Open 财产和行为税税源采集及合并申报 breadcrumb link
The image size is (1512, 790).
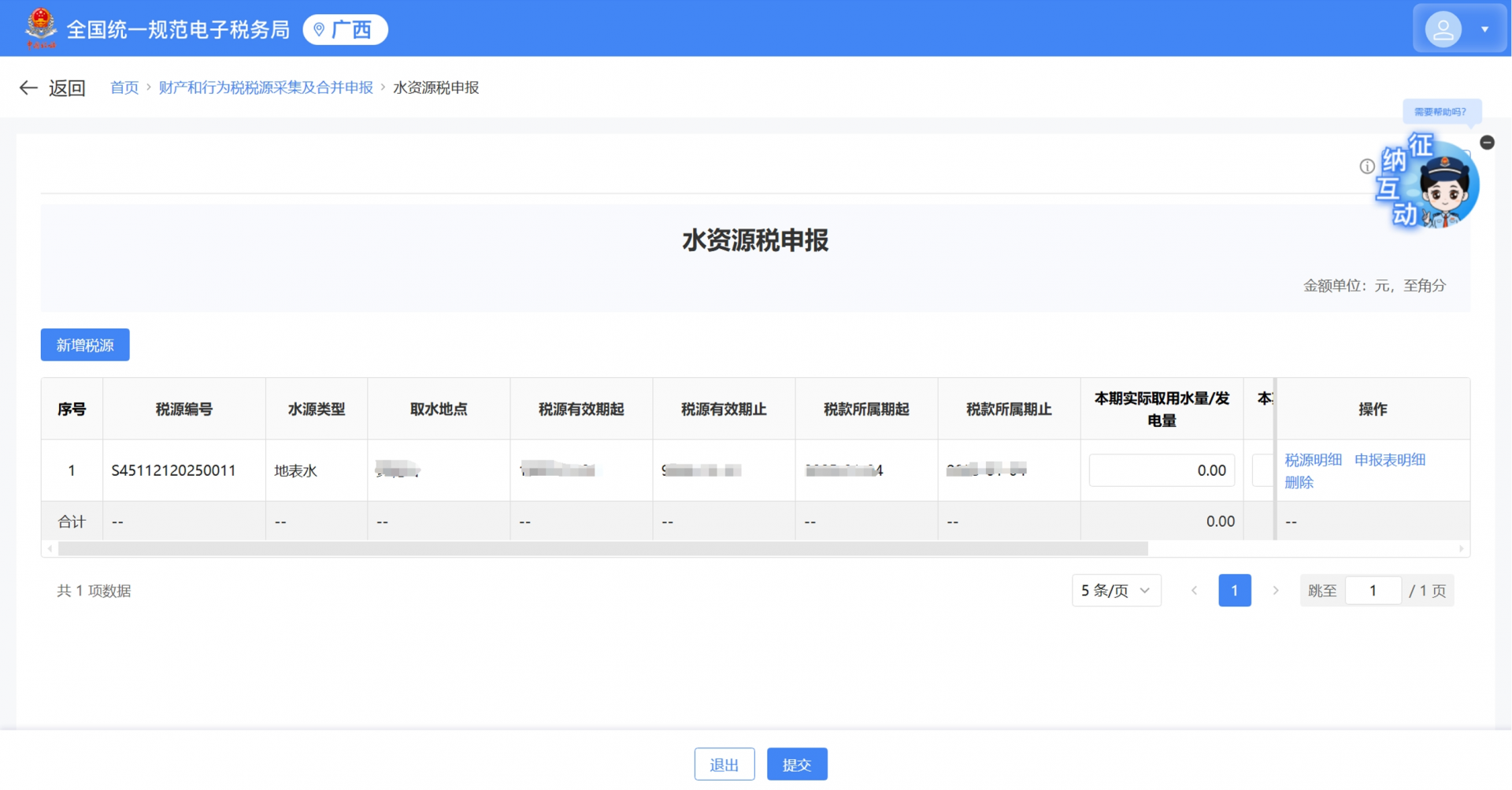coord(265,87)
